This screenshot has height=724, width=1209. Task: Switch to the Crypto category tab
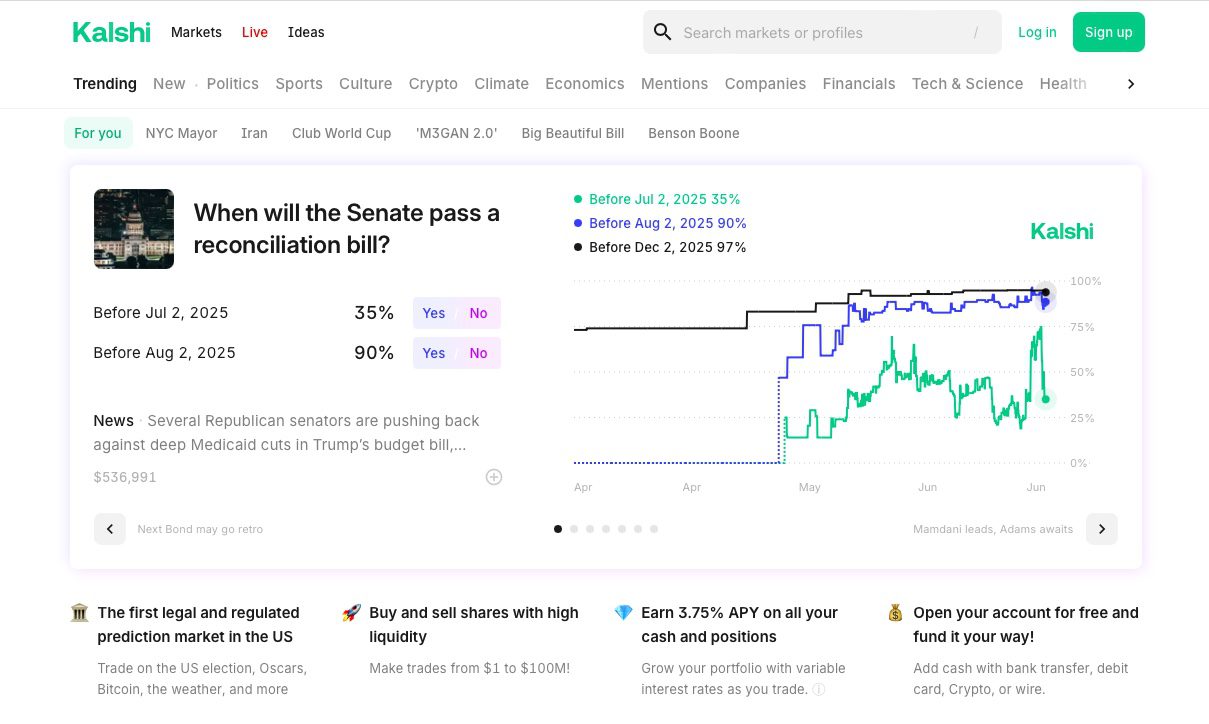(x=433, y=84)
